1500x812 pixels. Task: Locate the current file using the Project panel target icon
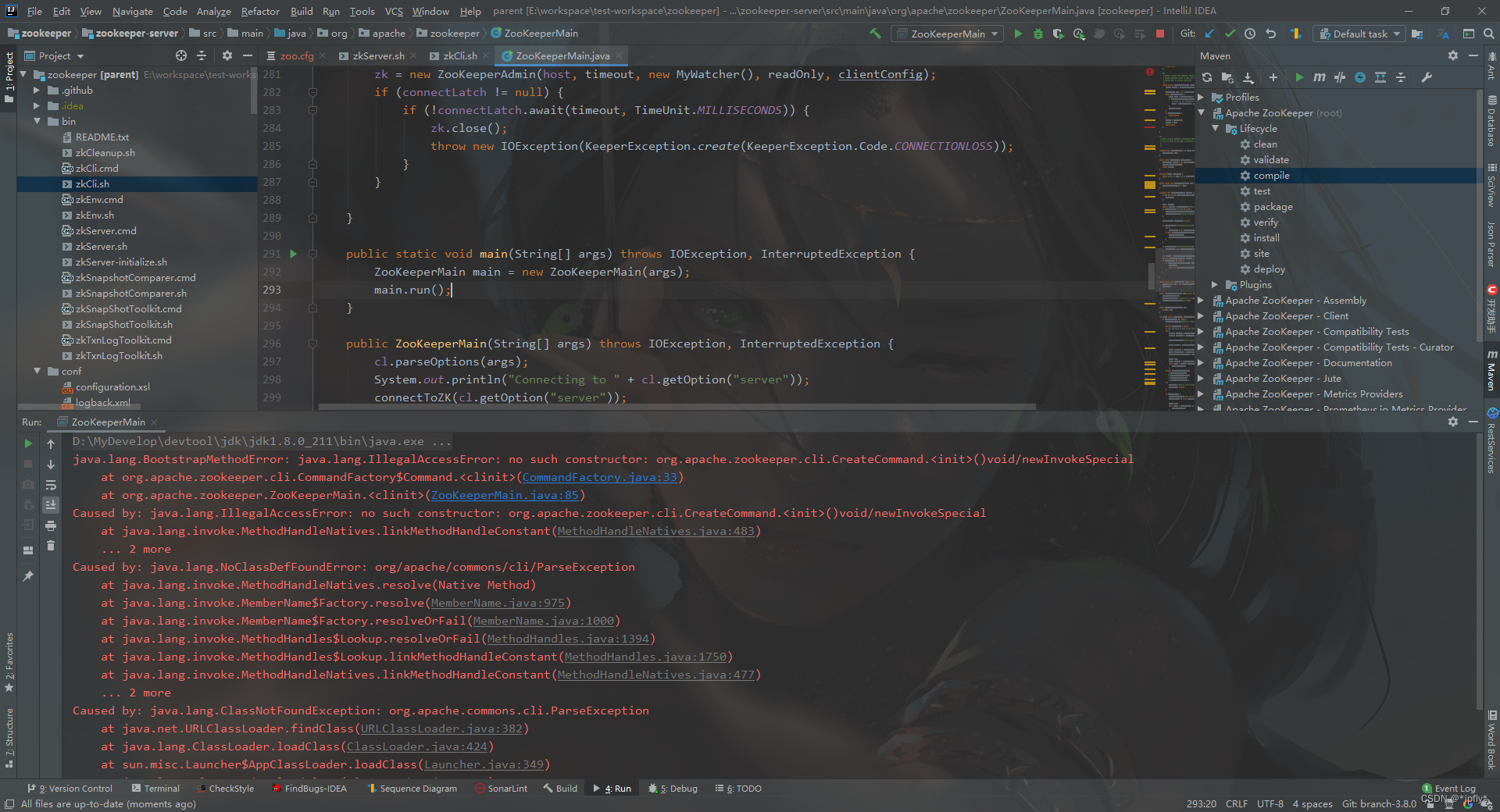181,55
